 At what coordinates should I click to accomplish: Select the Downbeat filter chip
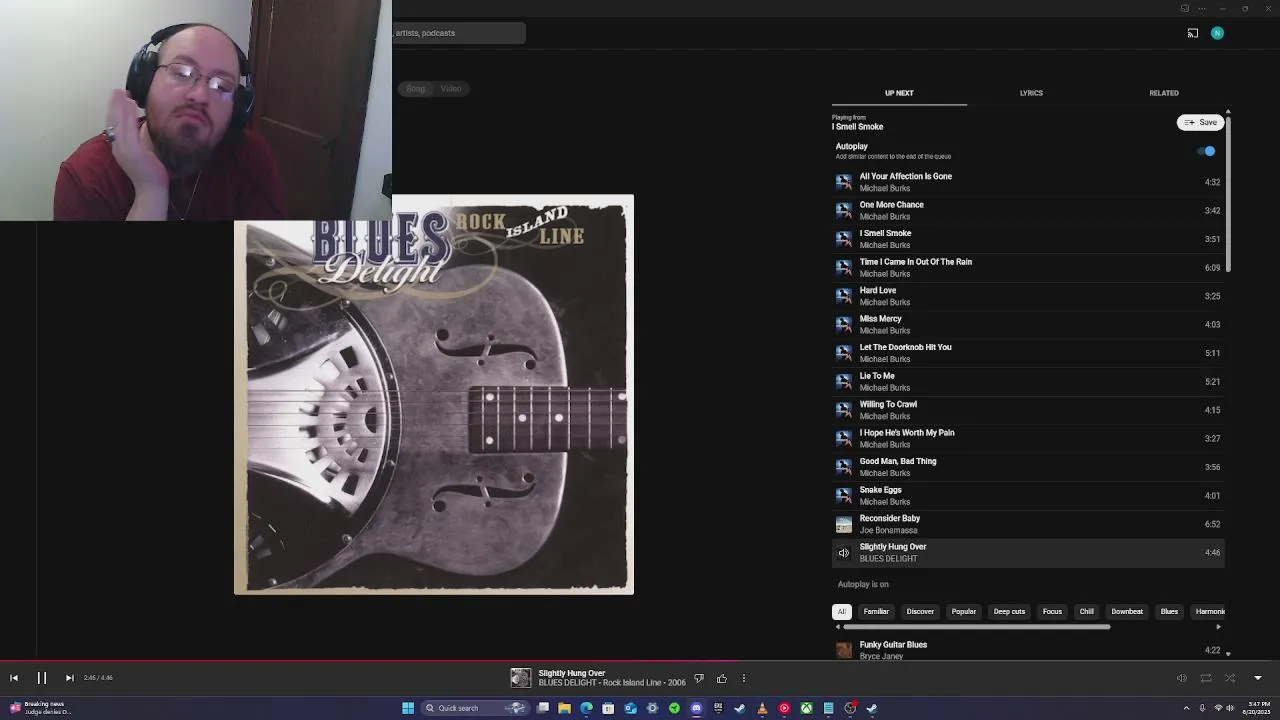click(x=1127, y=612)
